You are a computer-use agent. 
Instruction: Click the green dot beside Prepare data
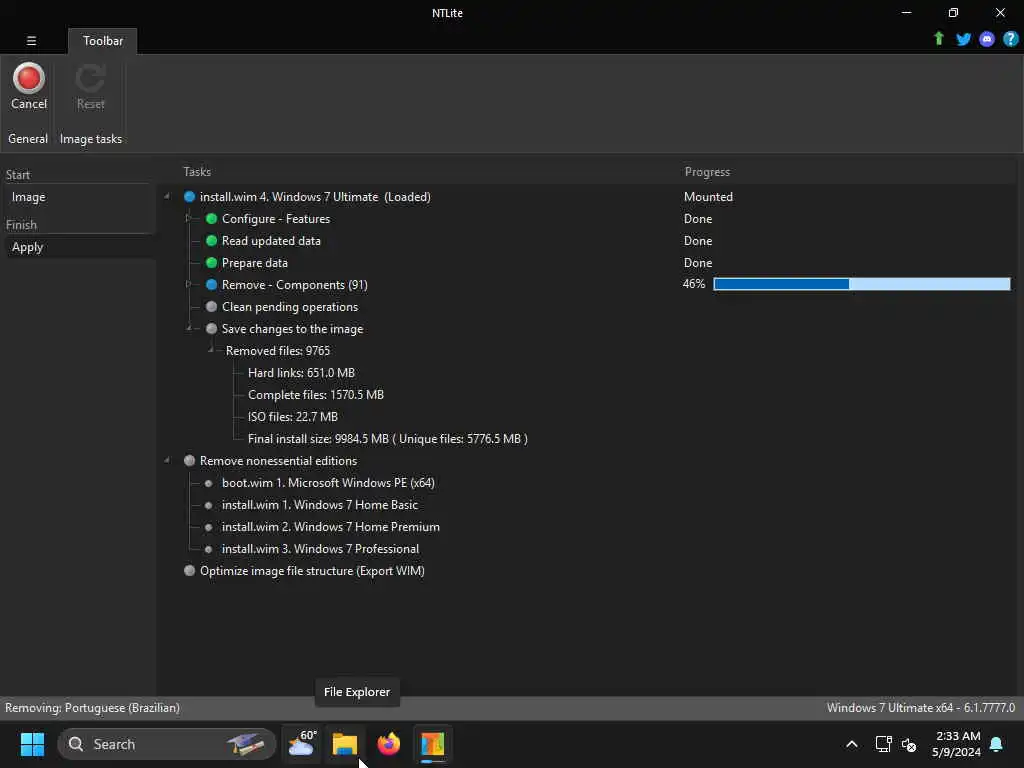pos(211,263)
